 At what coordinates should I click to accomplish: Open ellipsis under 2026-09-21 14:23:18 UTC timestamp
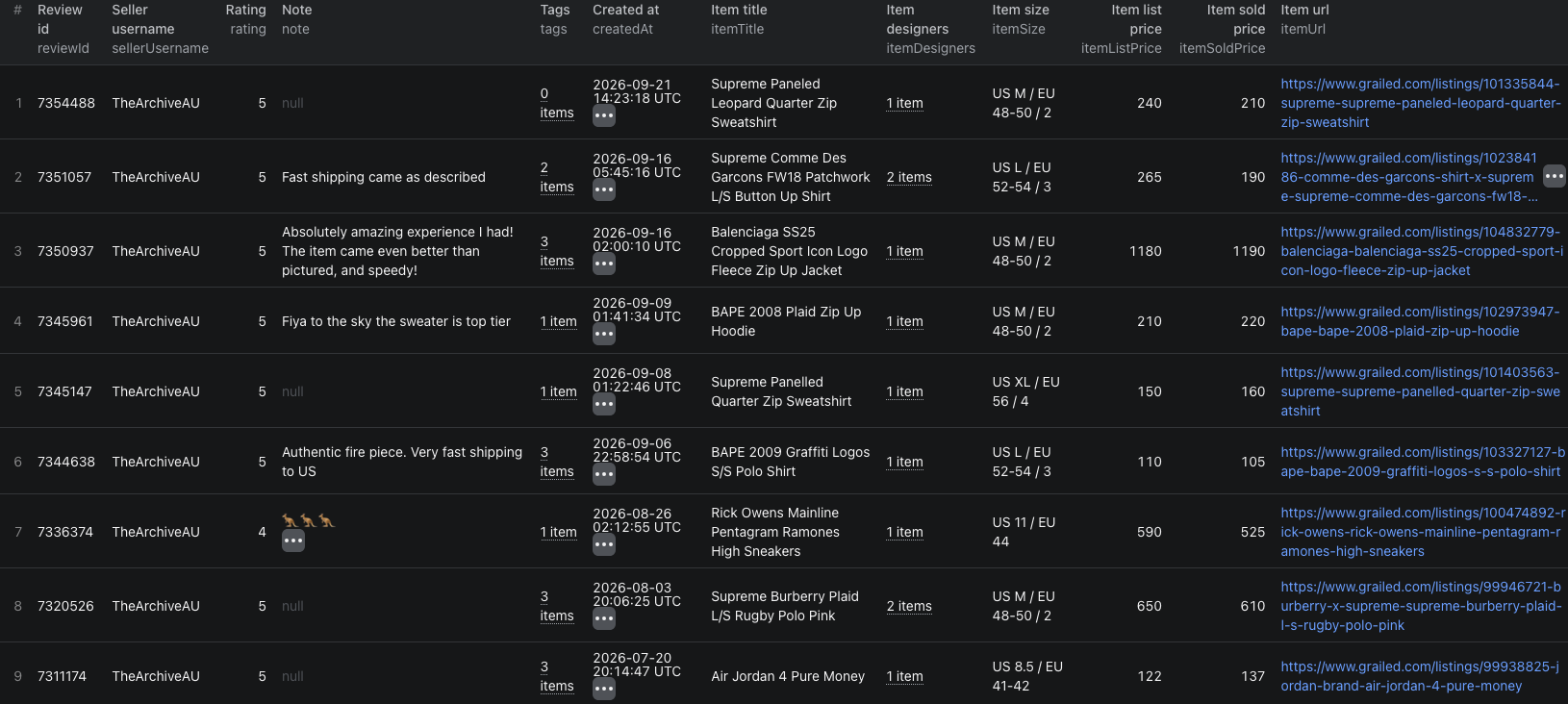pyautogui.click(x=604, y=116)
